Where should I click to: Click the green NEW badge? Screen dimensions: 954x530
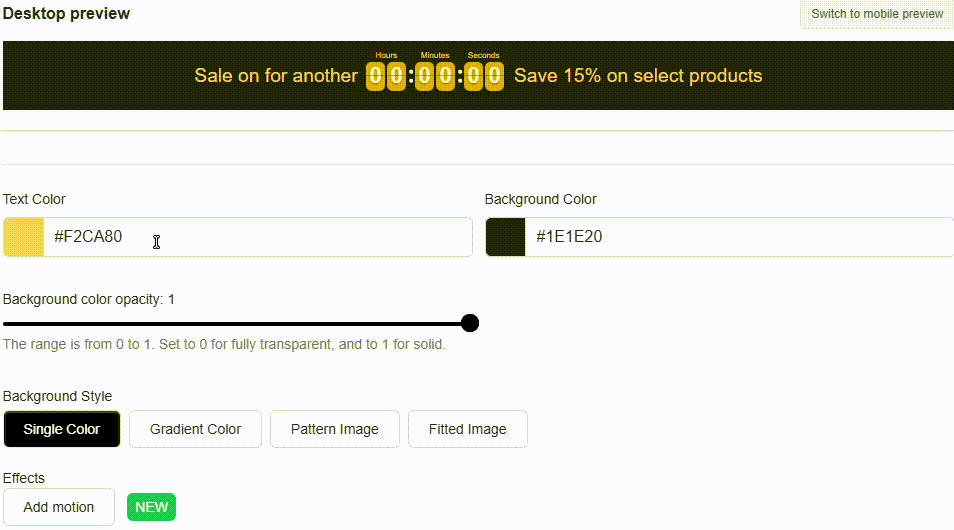click(x=151, y=507)
